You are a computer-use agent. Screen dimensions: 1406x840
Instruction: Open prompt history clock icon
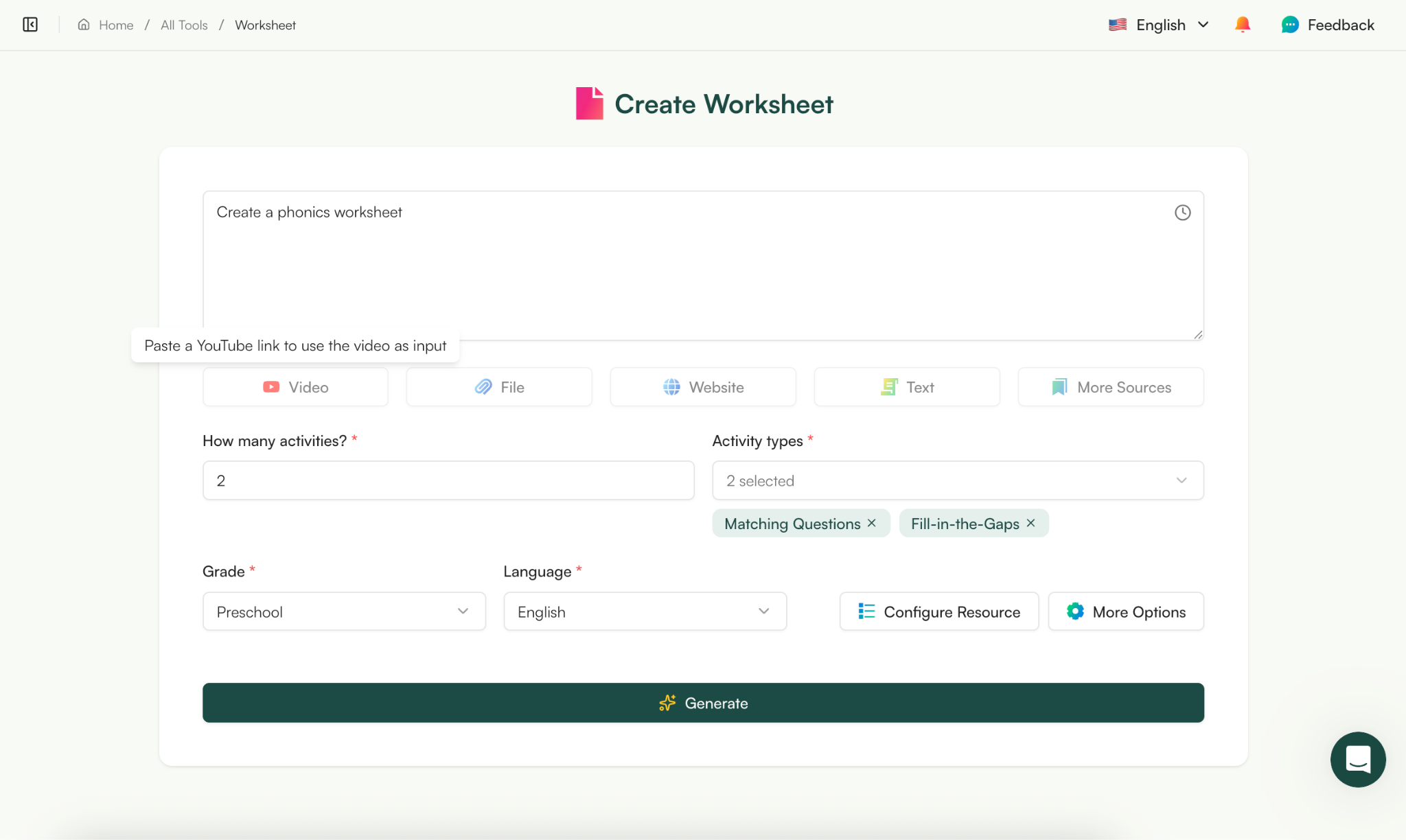(x=1182, y=213)
